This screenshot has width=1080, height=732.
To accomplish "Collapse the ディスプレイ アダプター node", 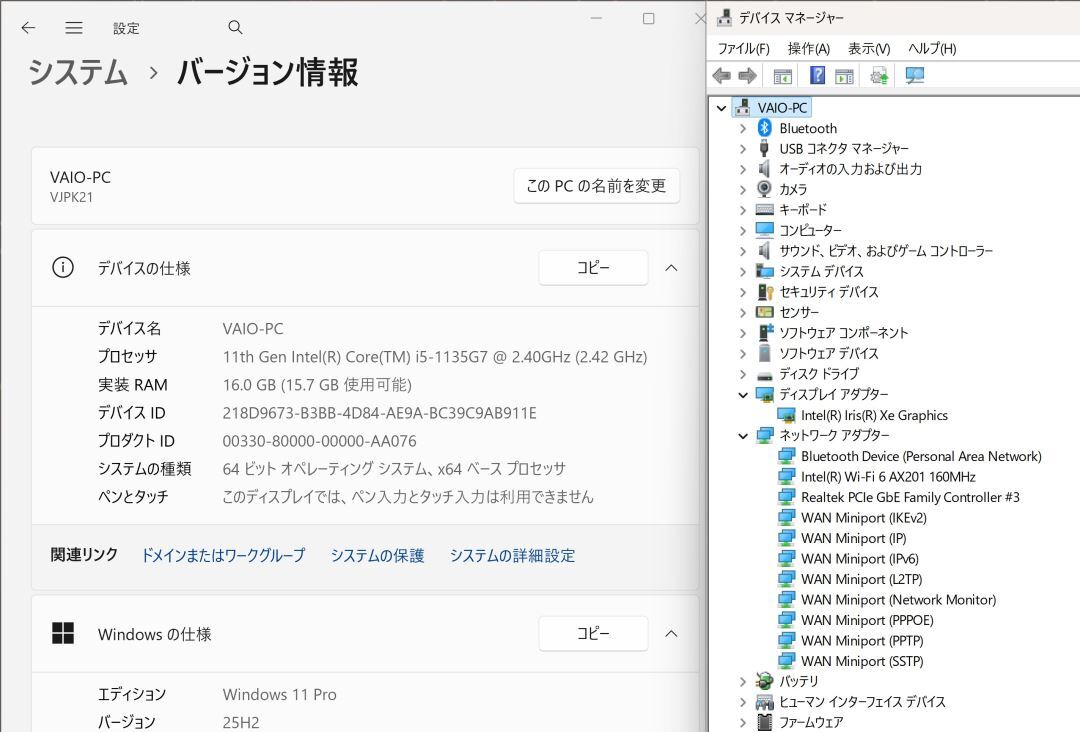I will click(x=741, y=394).
